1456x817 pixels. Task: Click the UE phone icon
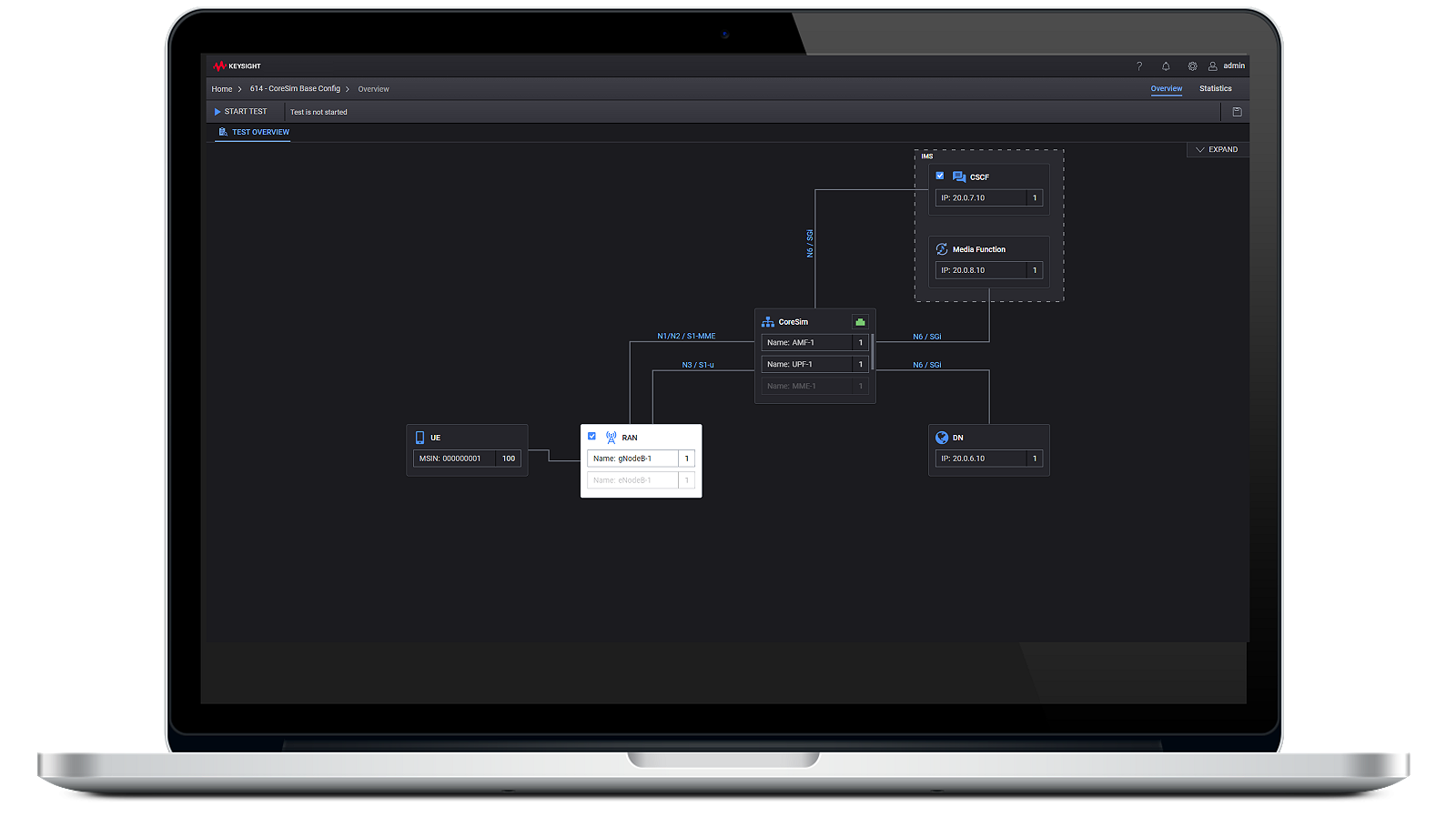click(420, 438)
